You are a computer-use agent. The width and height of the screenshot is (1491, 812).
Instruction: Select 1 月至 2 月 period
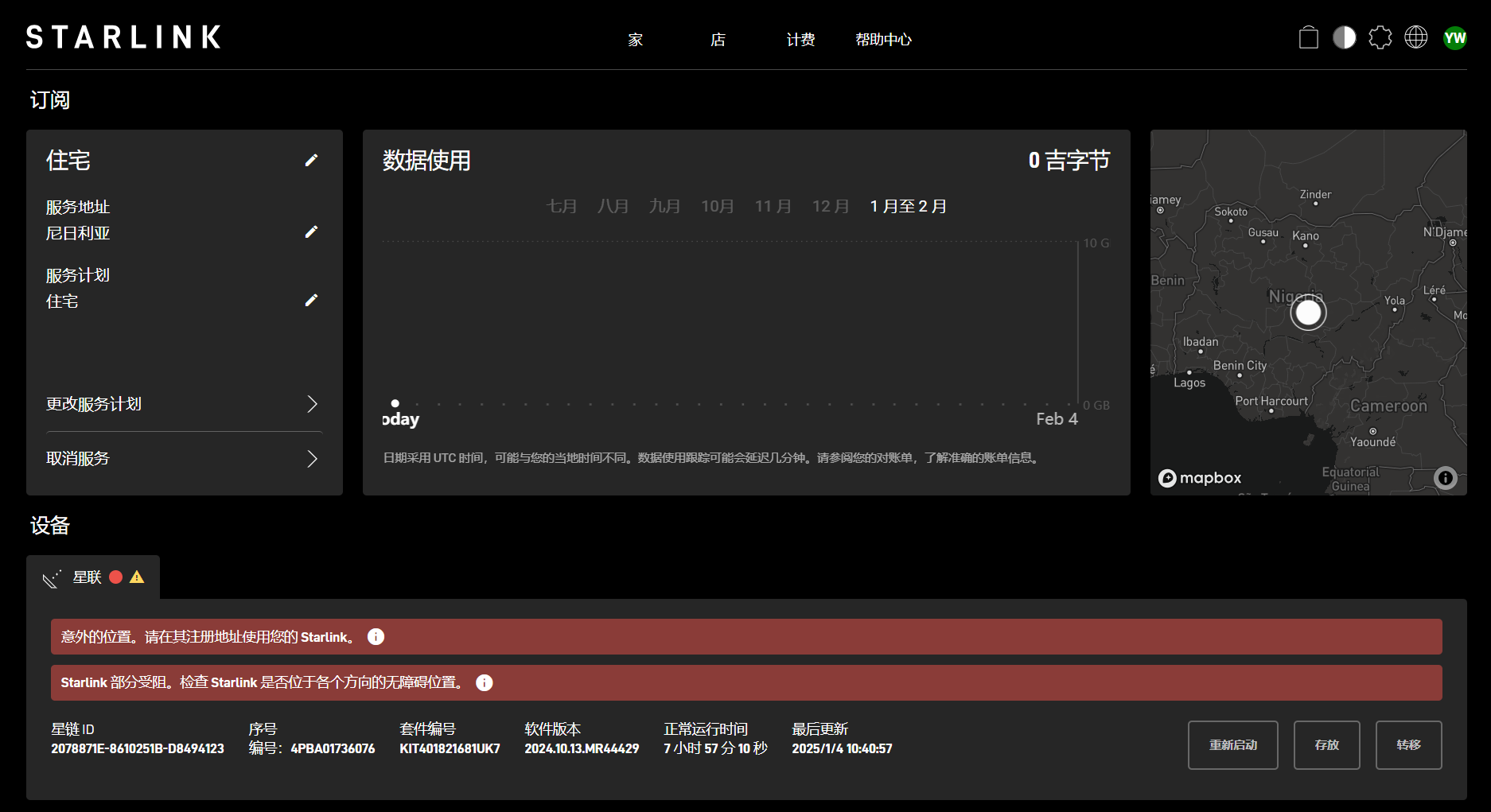(x=909, y=207)
